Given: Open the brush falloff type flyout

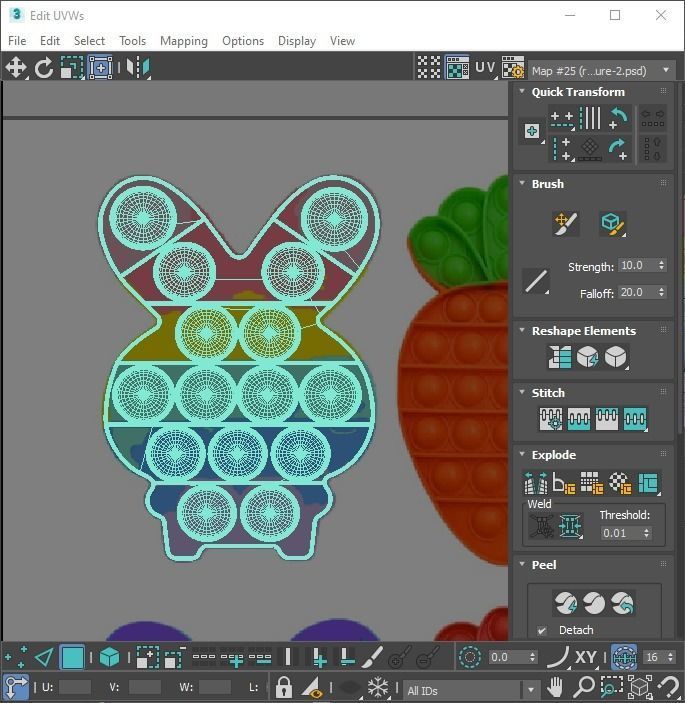Looking at the screenshot, I should [536, 282].
